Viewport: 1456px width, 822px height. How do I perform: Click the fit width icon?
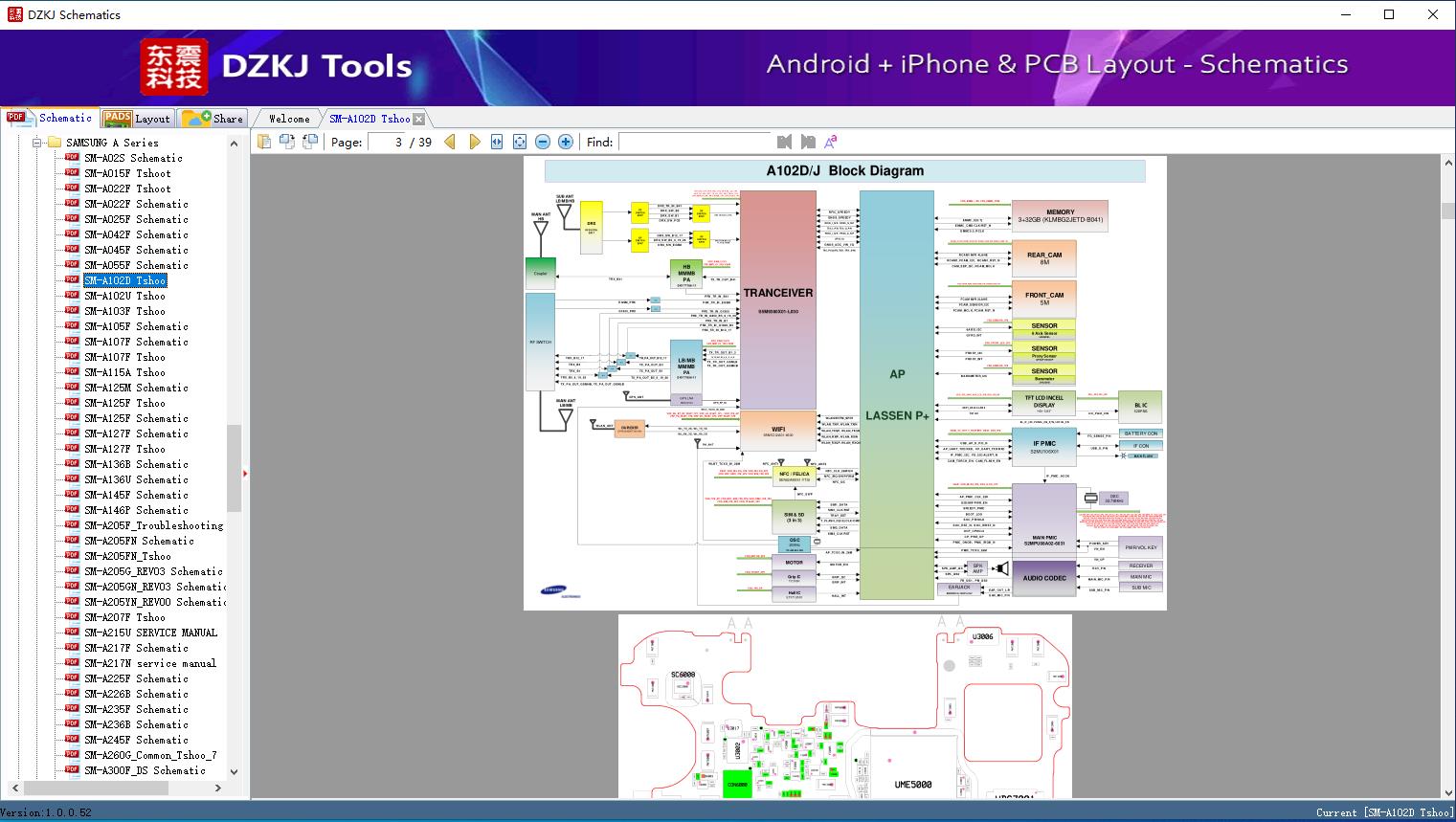pos(497,142)
